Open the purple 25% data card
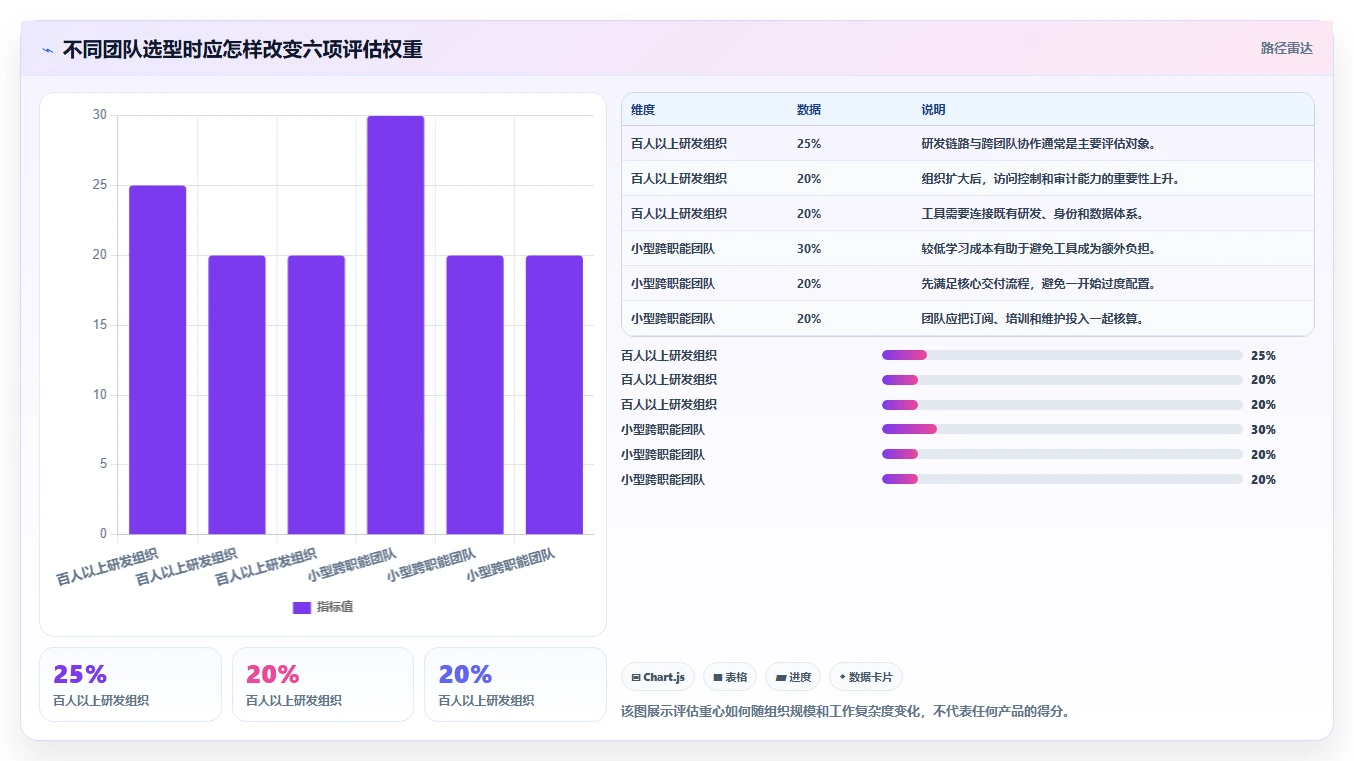Image resolution: width=1354 pixels, height=761 pixels. click(x=130, y=684)
